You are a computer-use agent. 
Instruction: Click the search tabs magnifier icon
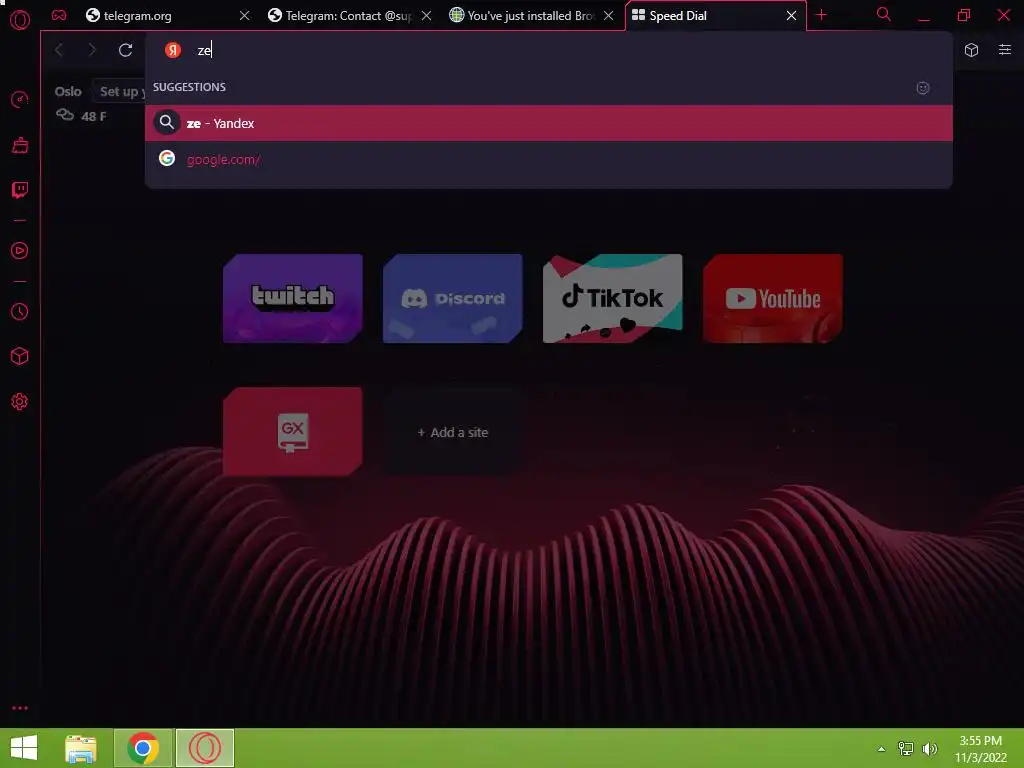(x=884, y=14)
